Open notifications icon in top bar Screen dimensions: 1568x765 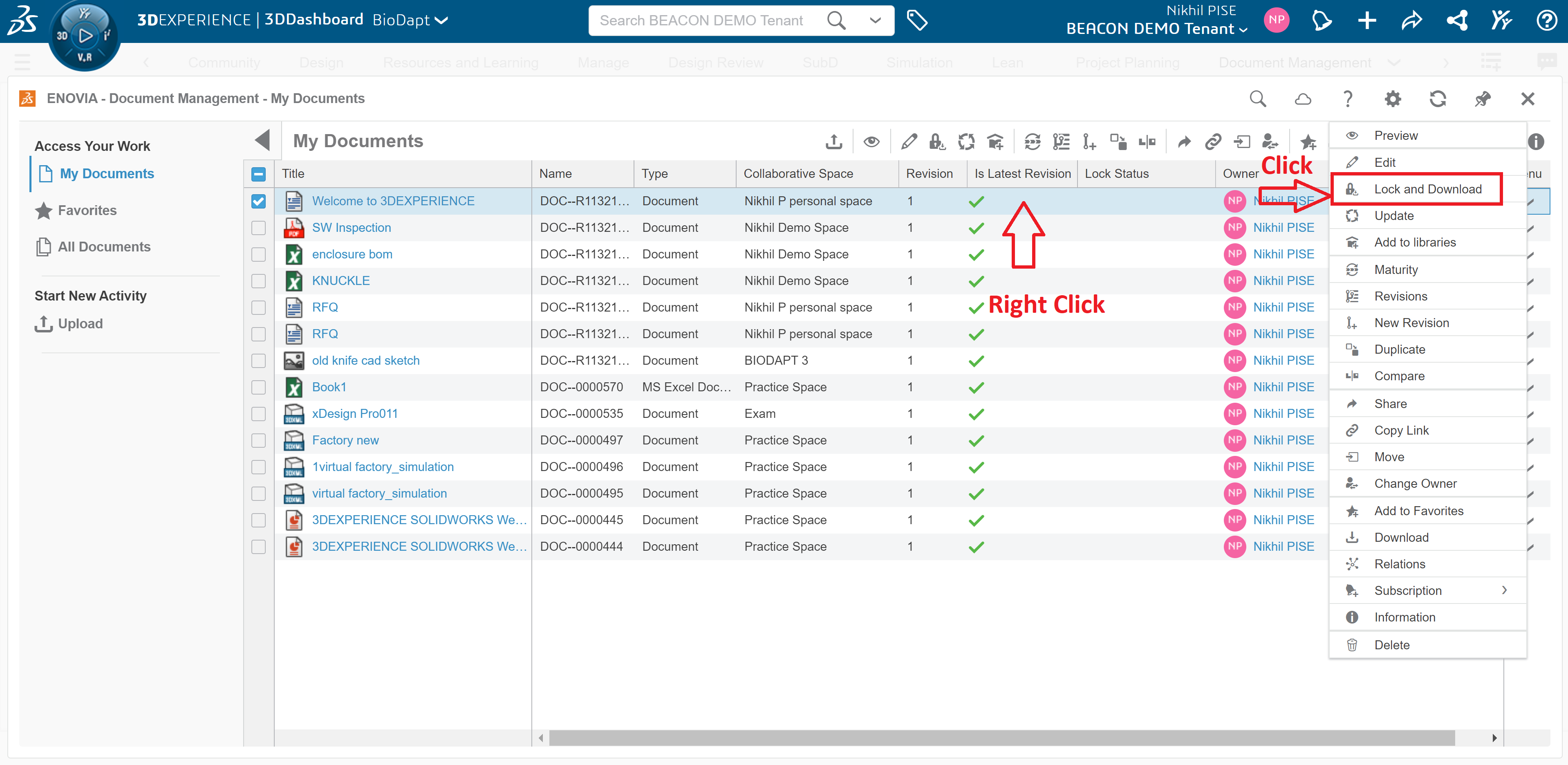click(x=1322, y=20)
